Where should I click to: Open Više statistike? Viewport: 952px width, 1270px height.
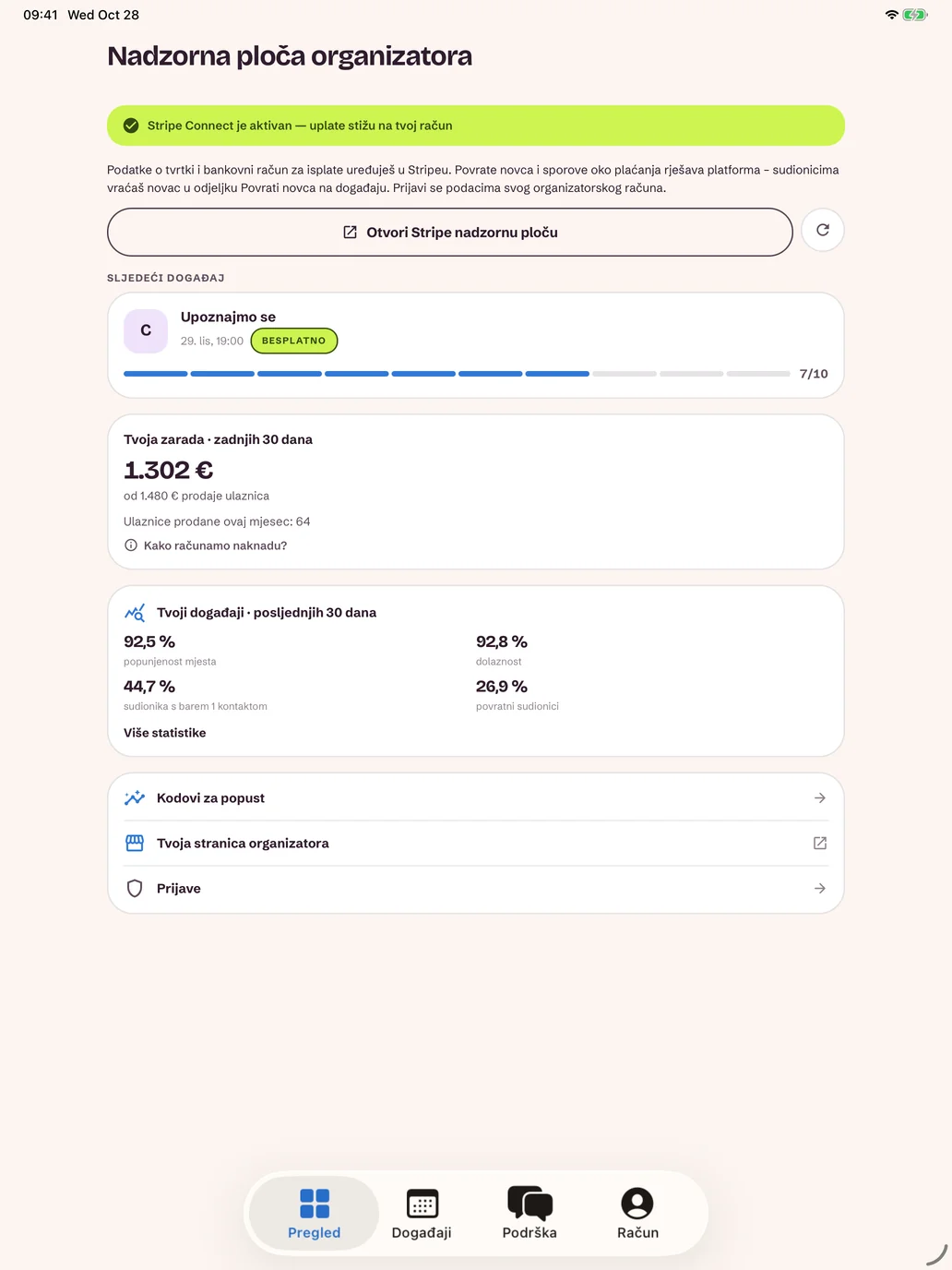(165, 733)
